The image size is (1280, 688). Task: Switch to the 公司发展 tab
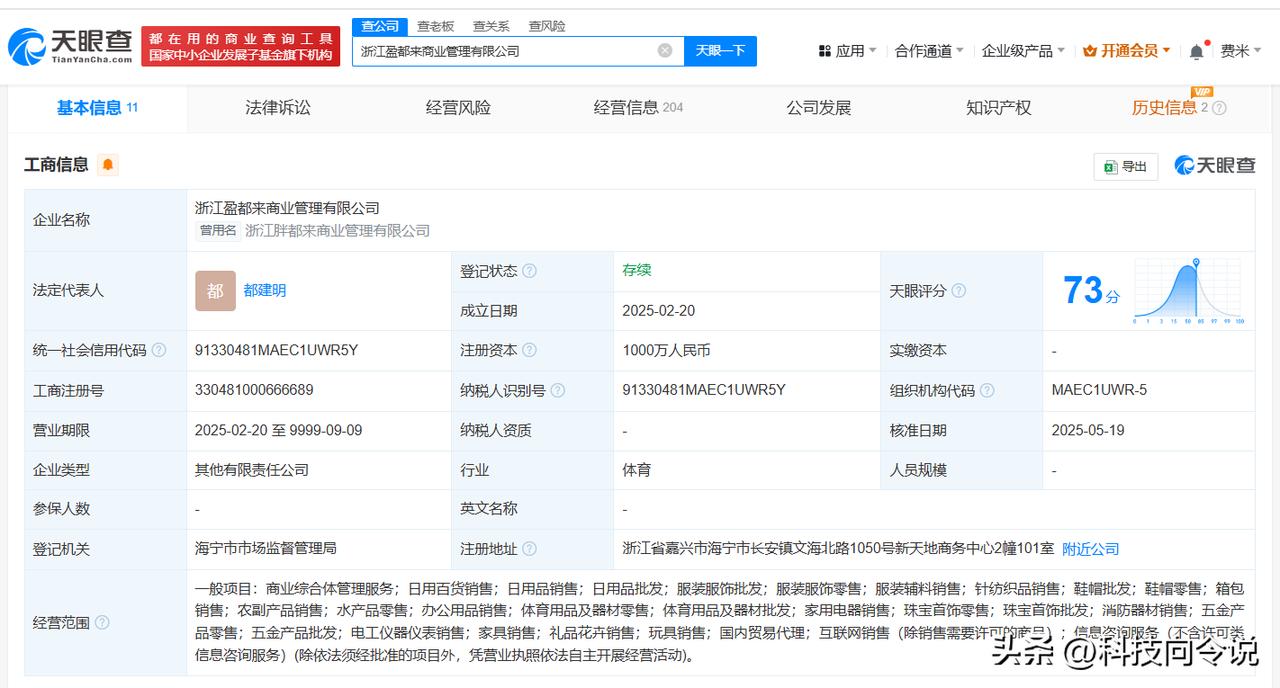click(818, 108)
